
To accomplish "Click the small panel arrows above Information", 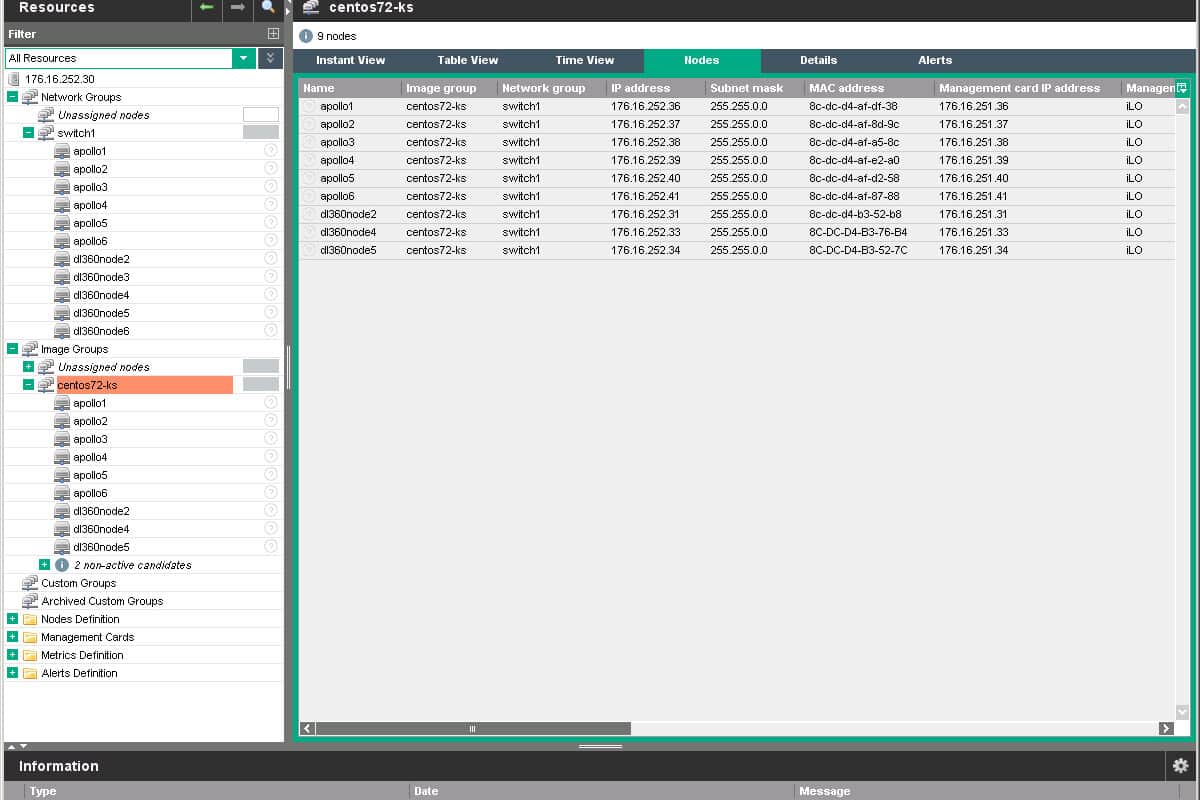I will click(x=17, y=746).
